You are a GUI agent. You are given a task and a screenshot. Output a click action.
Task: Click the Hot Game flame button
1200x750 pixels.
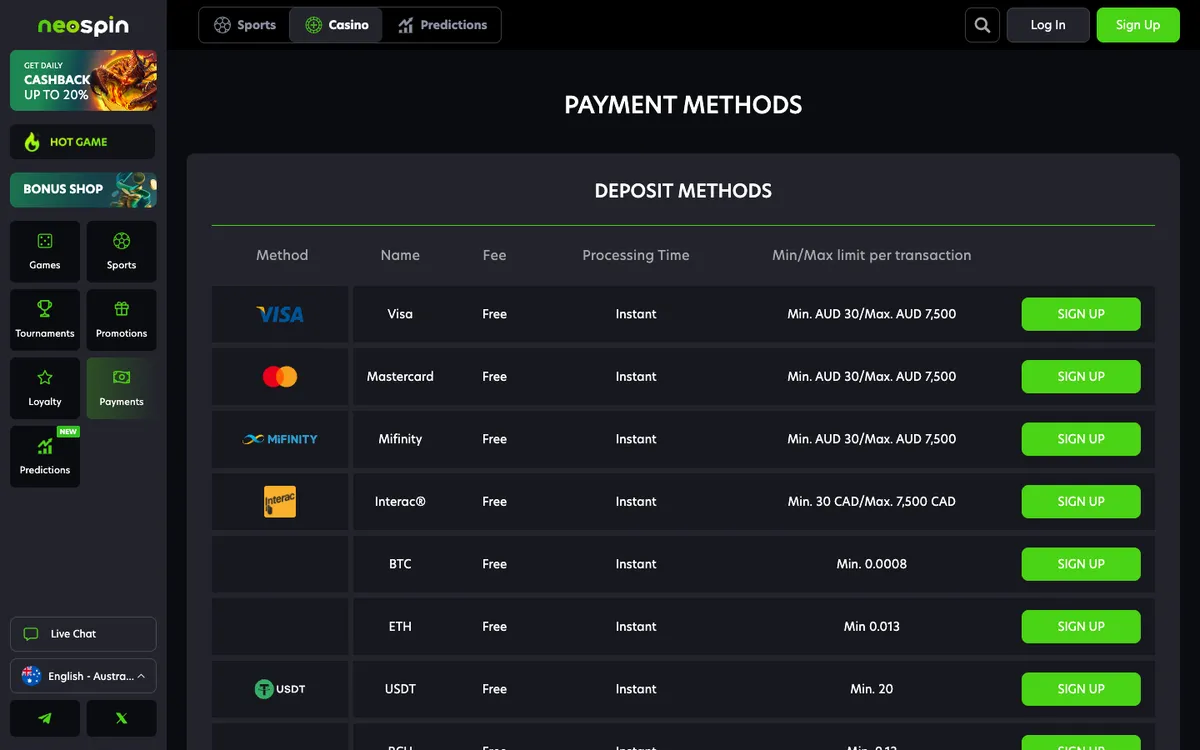pyautogui.click(x=83, y=142)
